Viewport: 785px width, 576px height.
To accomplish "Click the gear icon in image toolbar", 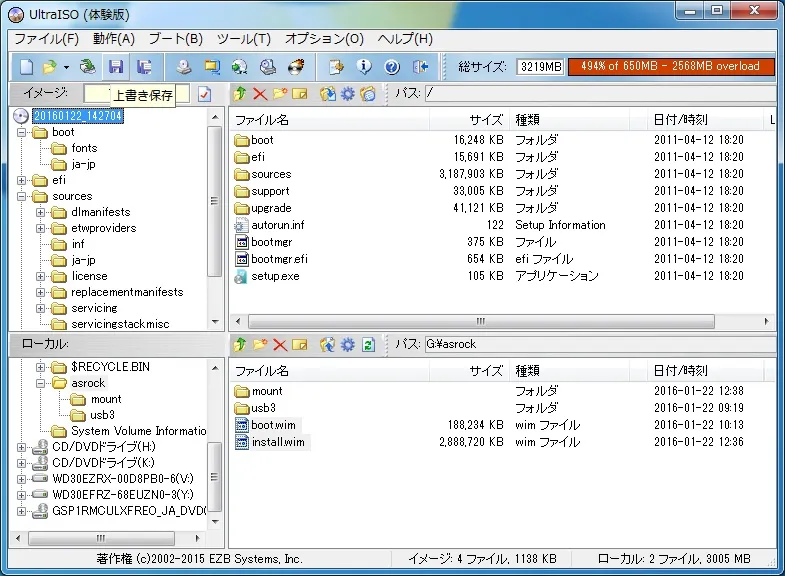I will pos(347,94).
